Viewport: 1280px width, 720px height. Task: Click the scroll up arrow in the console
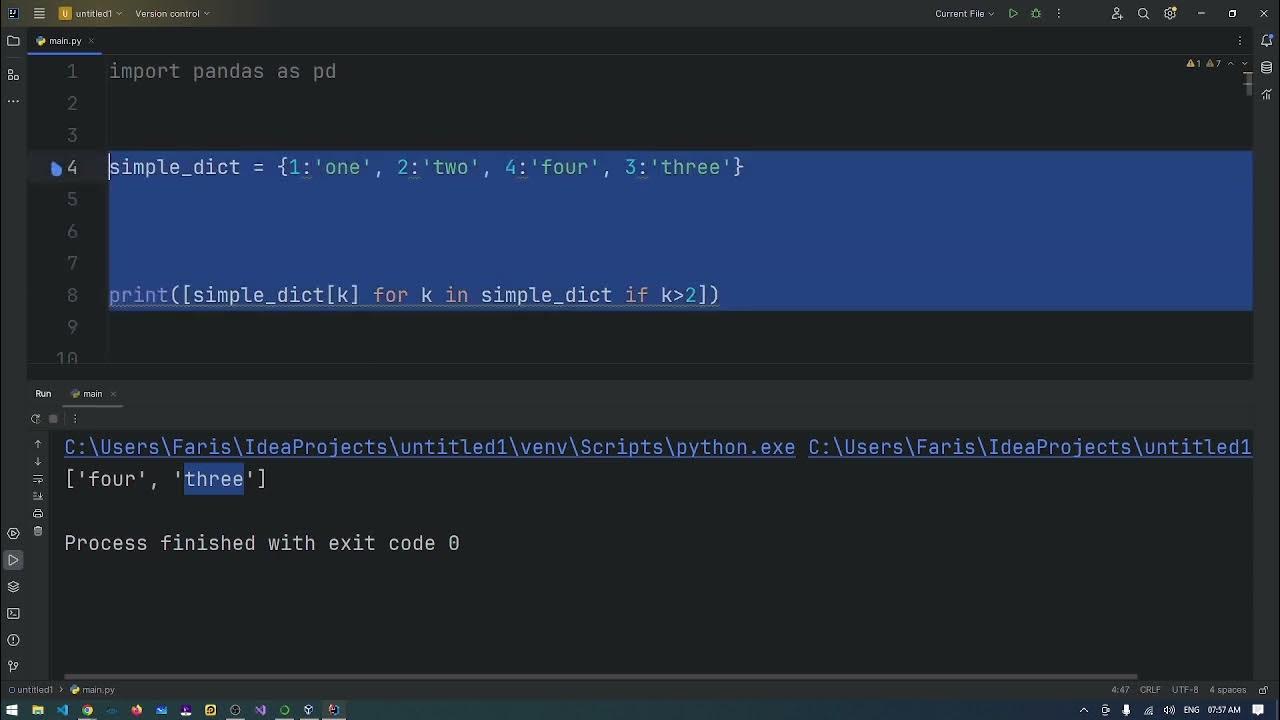point(38,444)
